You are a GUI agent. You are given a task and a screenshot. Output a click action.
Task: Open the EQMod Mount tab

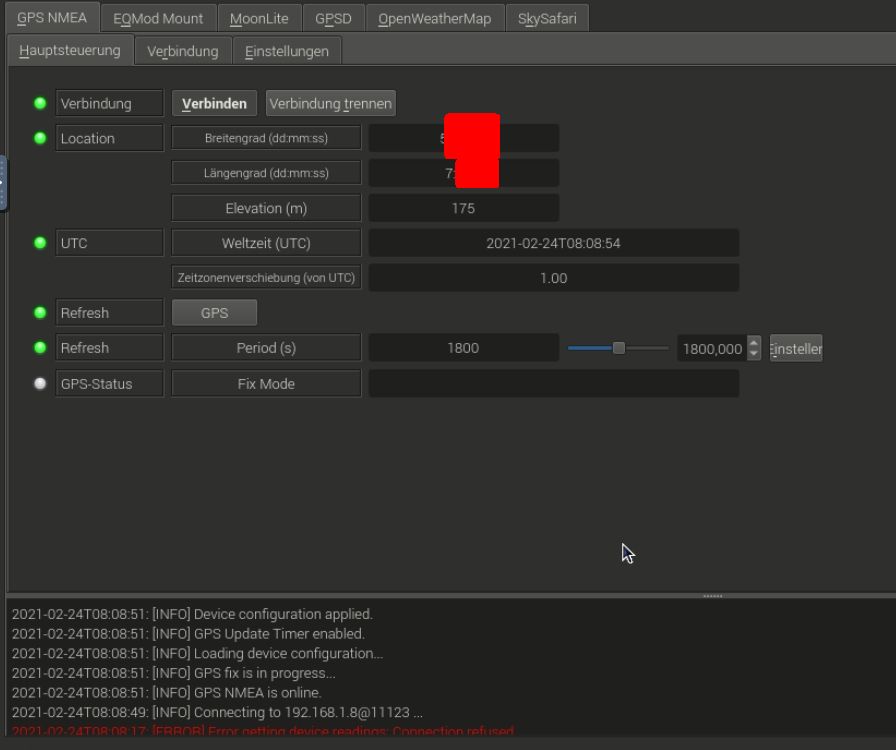tap(158, 18)
